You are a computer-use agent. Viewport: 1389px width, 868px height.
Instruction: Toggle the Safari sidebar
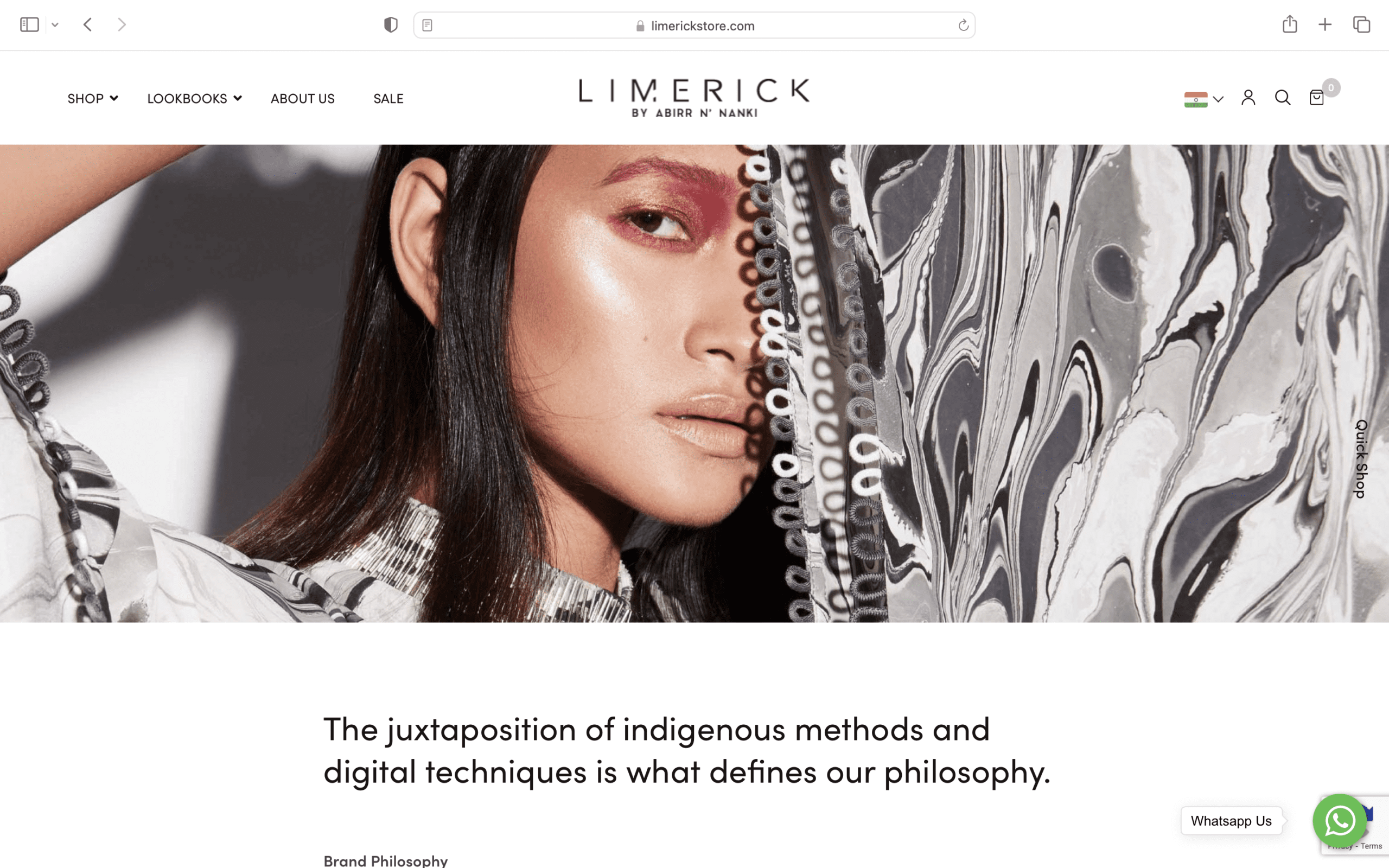(29, 25)
